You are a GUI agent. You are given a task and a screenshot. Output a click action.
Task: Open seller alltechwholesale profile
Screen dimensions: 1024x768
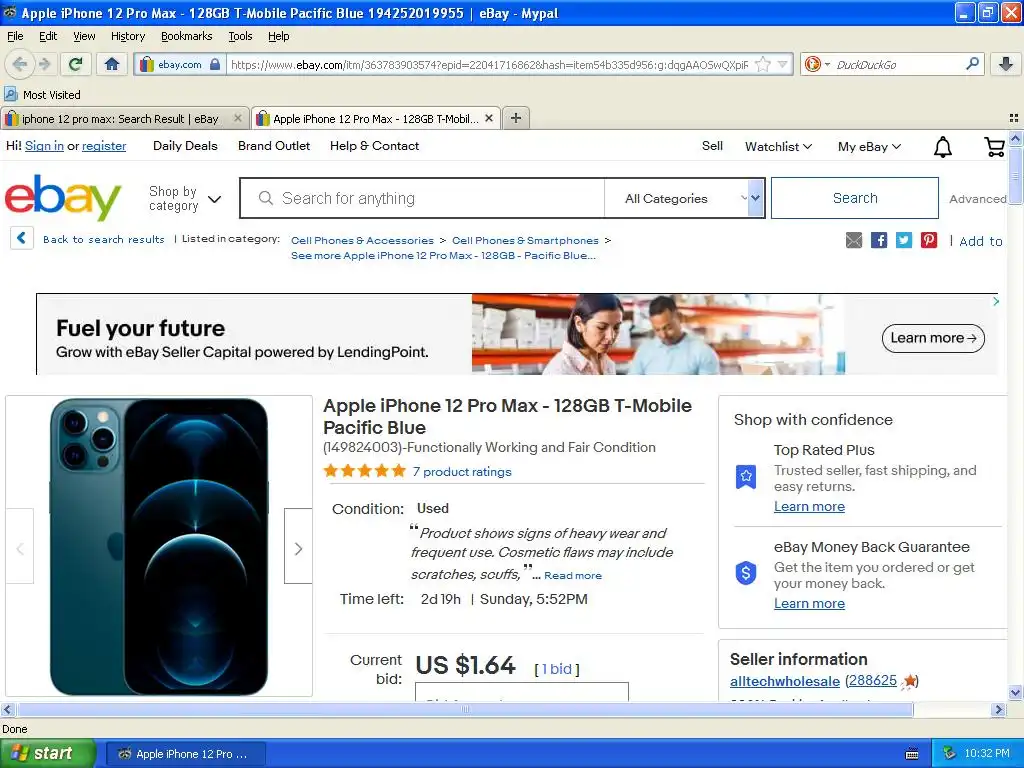coord(784,681)
